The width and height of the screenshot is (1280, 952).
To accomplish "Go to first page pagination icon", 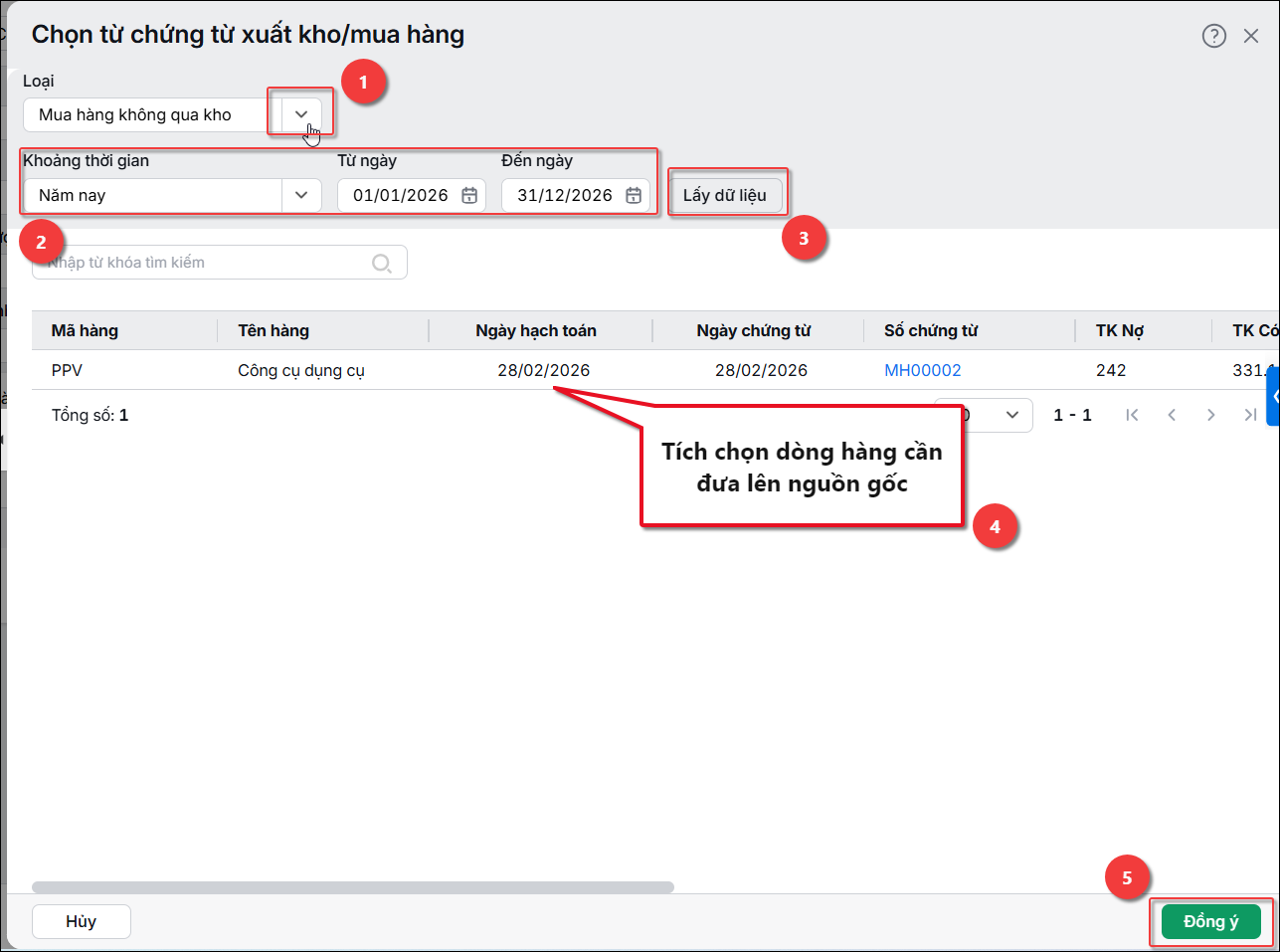I will click(1132, 415).
